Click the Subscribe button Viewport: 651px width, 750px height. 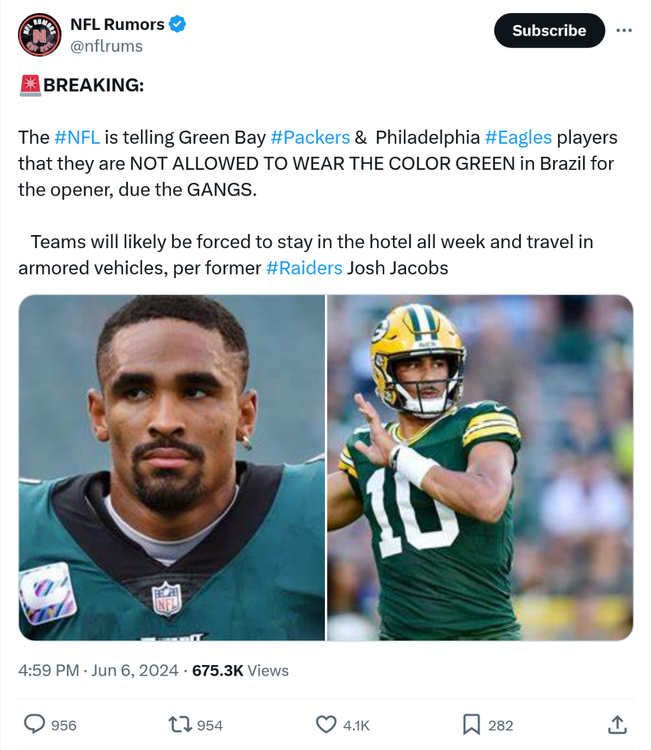(x=549, y=30)
